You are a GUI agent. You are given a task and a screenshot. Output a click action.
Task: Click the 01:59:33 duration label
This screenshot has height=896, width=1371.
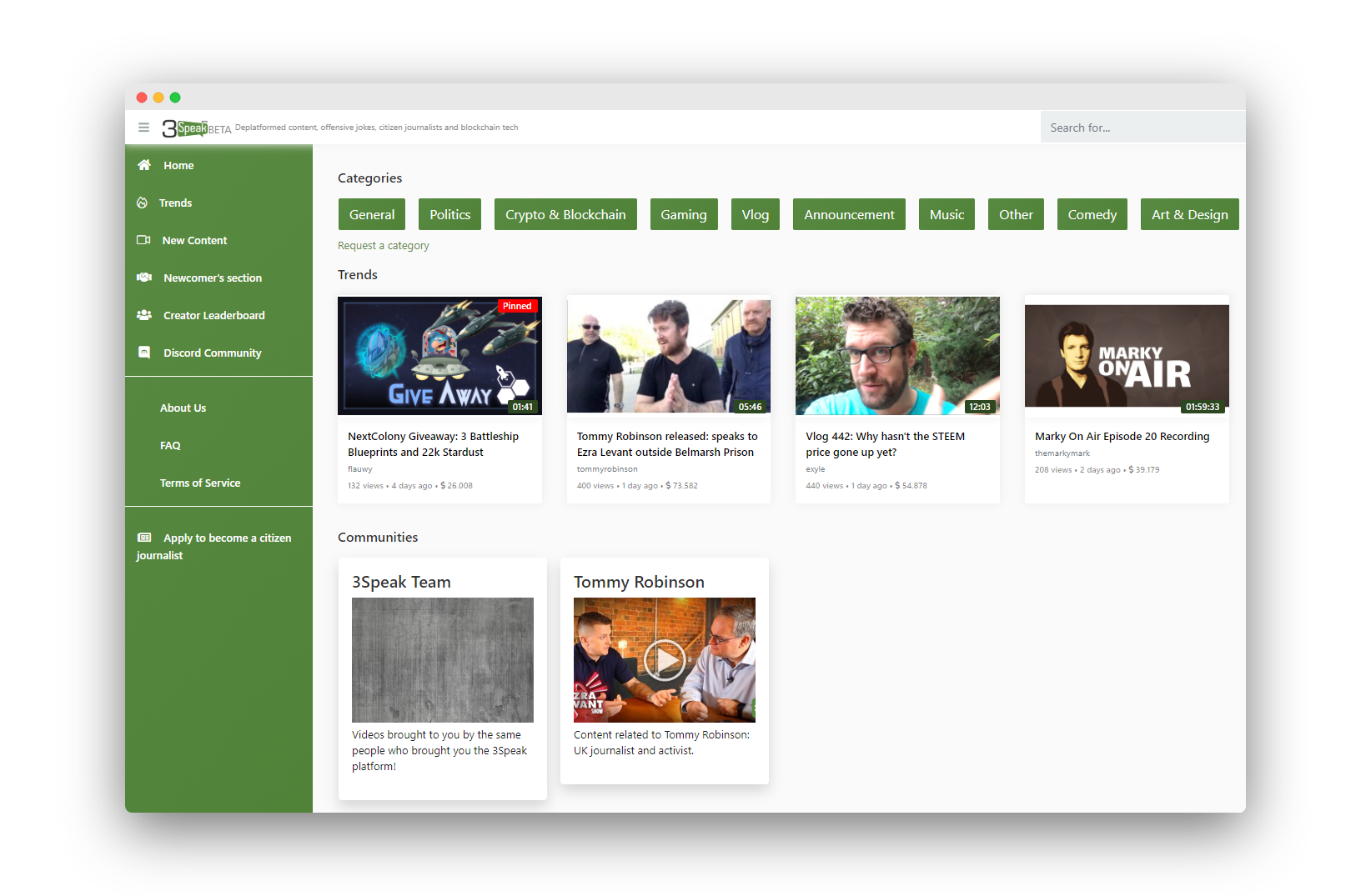1203,407
